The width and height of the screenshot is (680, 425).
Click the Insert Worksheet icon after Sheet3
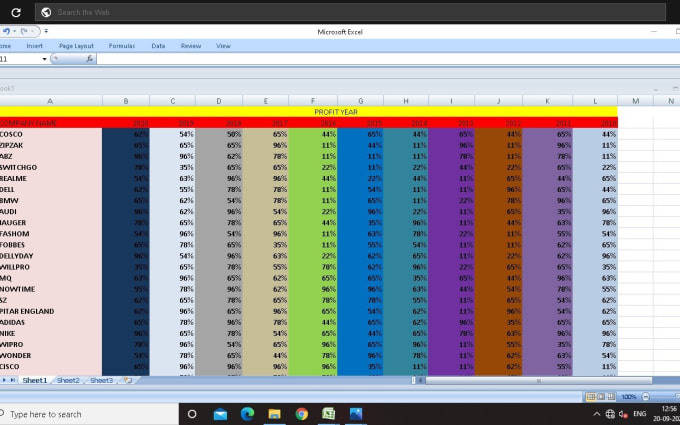tap(128, 380)
